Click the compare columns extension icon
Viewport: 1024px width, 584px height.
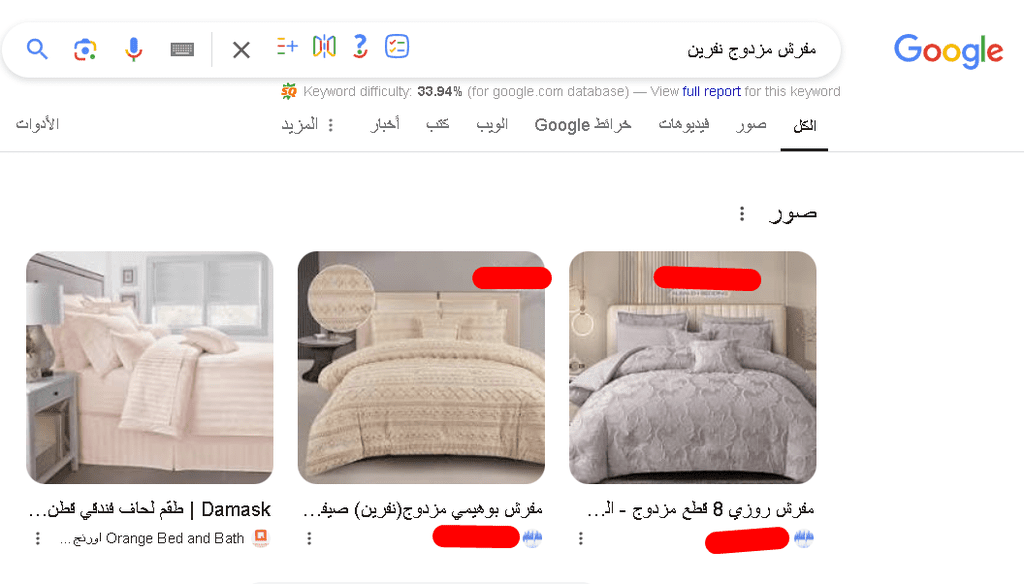(324, 46)
